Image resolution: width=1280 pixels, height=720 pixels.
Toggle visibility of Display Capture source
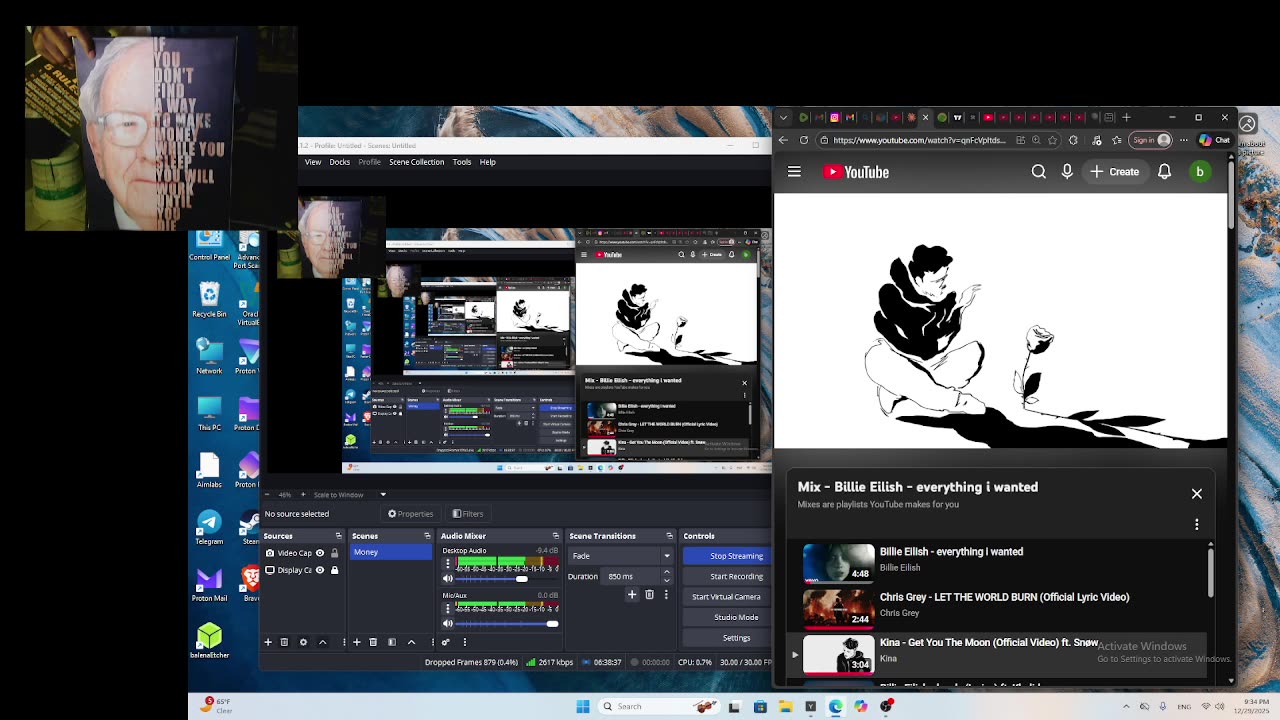(320, 570)
